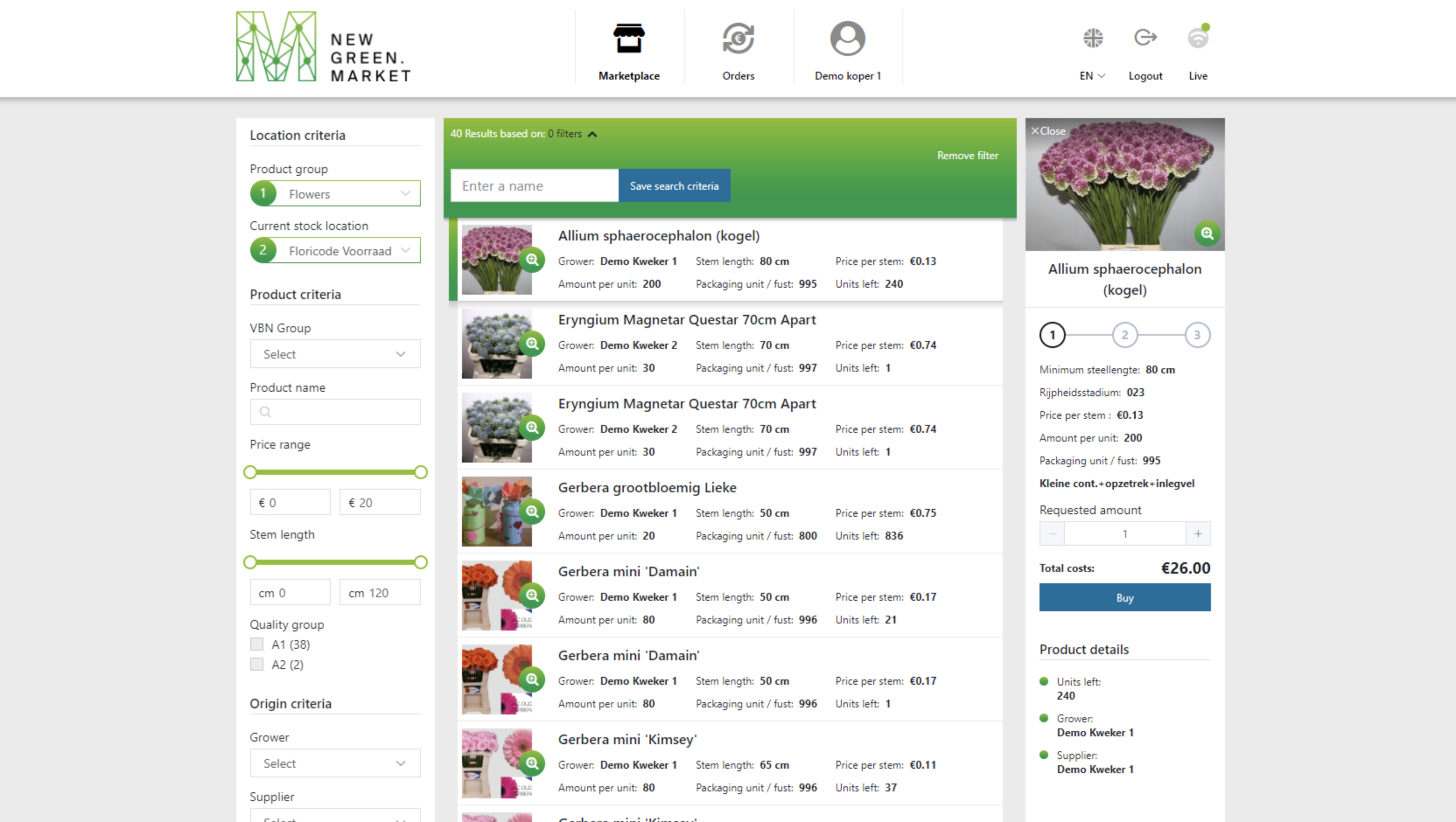Click the minimum price € 0 field

coord(290,502)
